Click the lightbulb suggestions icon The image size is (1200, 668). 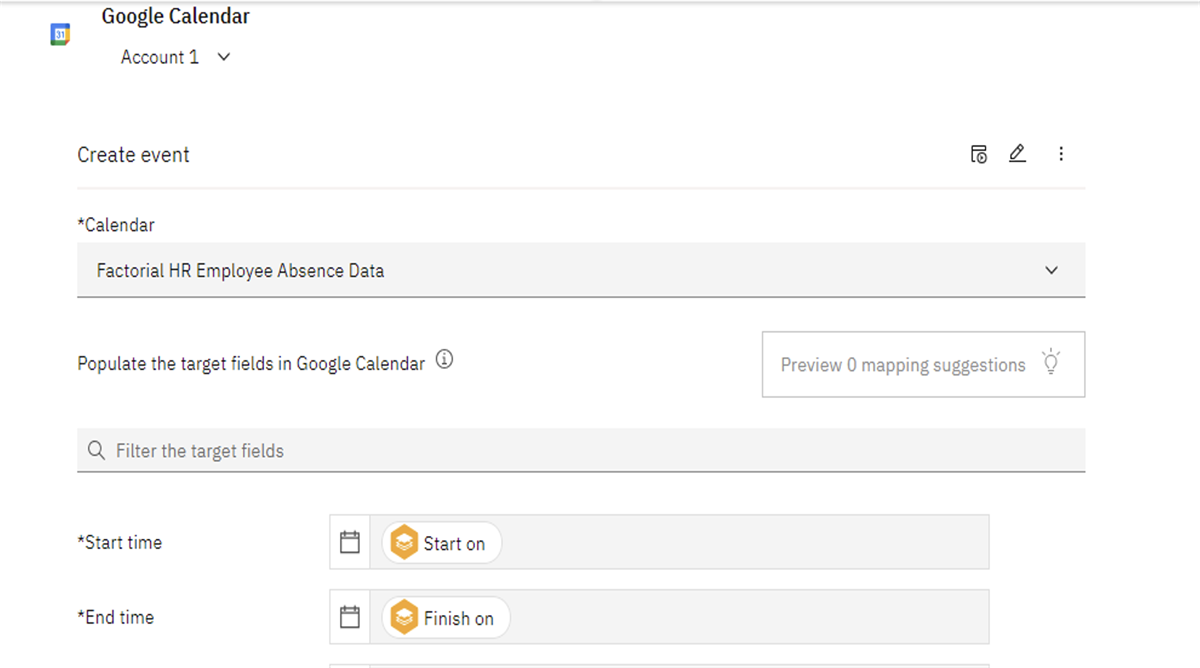click(x=1050, y=363)
